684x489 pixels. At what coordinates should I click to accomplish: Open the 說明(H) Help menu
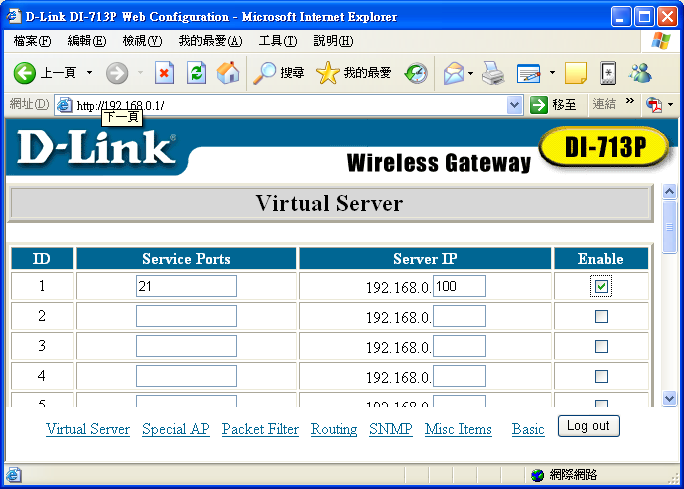pos(333,41)
